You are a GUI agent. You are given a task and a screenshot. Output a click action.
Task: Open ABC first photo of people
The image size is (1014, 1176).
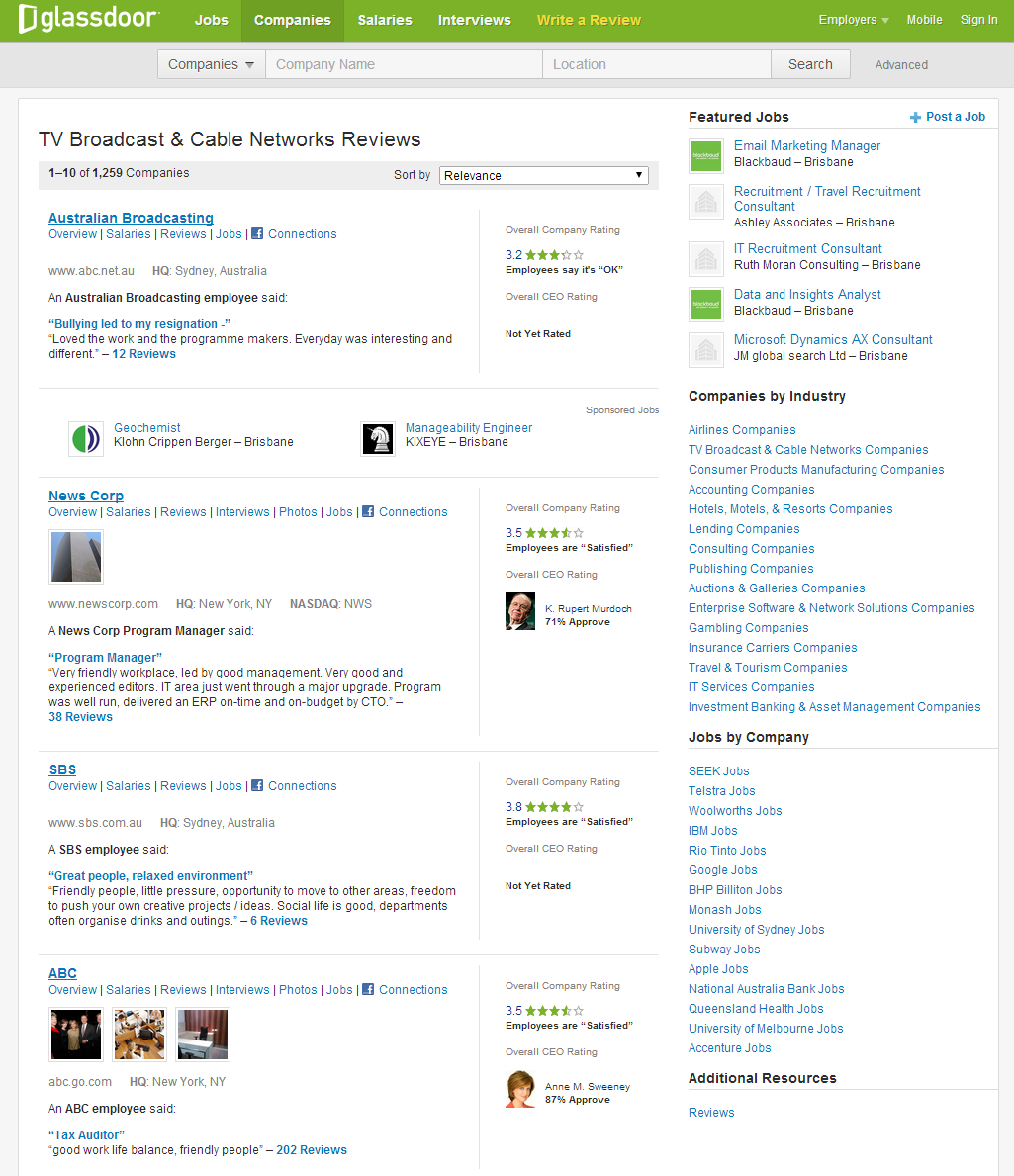[x=76, y=1035]
